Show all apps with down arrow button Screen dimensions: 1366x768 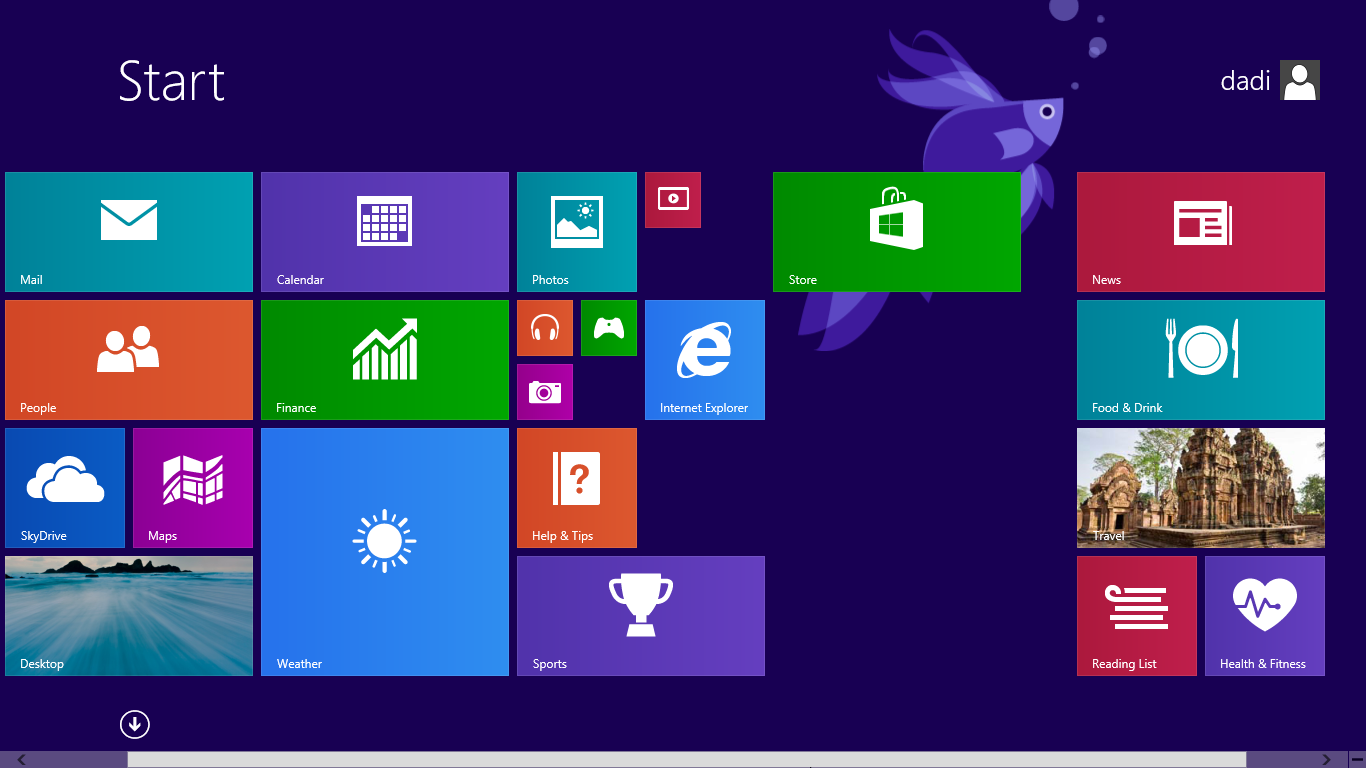134,724
